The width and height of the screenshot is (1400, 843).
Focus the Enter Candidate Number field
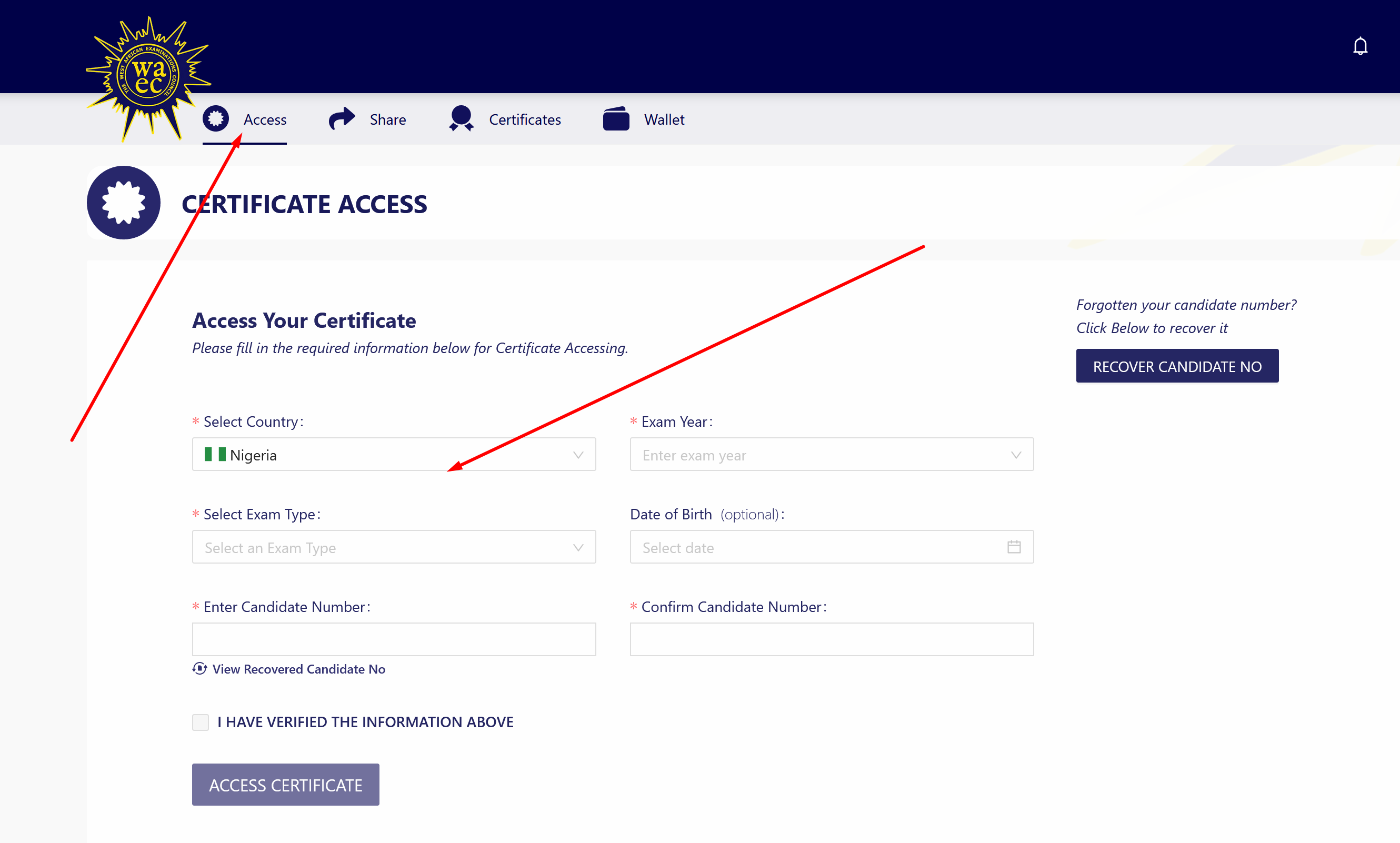394,639
